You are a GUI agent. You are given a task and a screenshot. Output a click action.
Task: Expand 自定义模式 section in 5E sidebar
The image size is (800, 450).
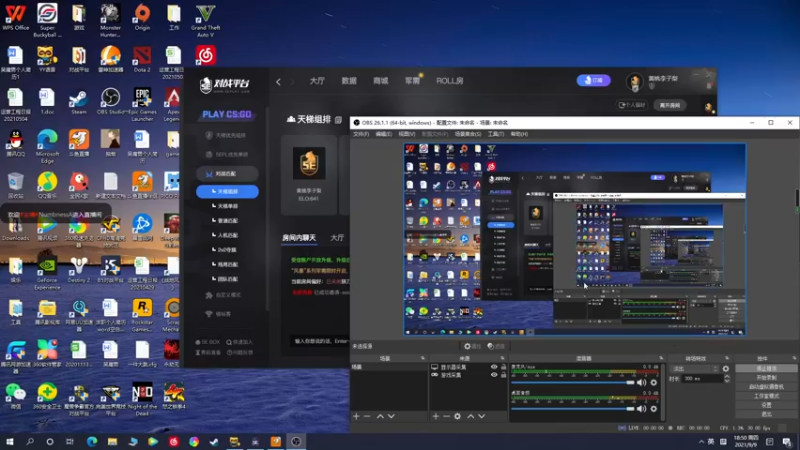(x=227, y=295)
